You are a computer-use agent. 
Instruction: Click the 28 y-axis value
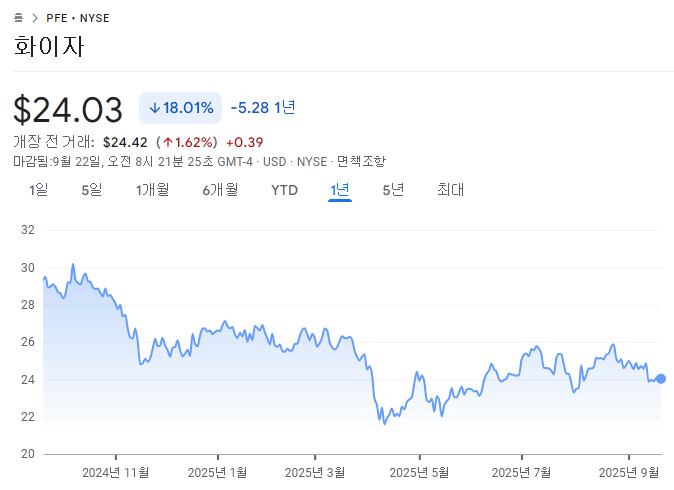28,305
